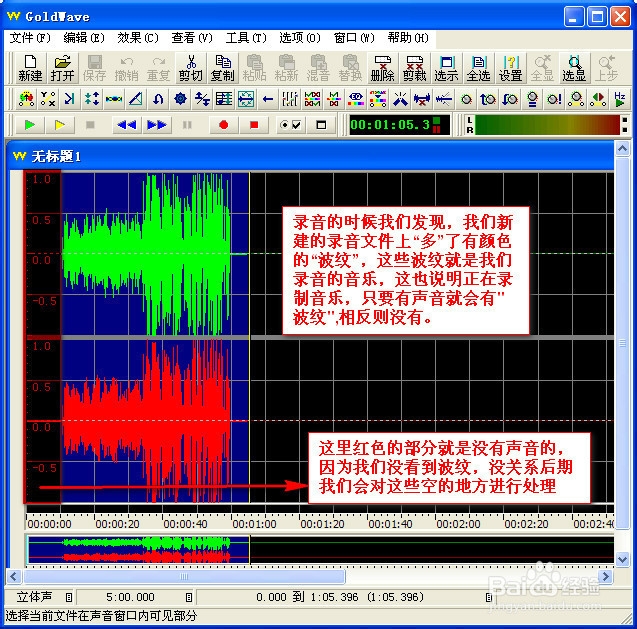The height and width of the screenshot is (629, 637).
Task: Click vertical scrollbar up arrow
Action: (622, 148)
